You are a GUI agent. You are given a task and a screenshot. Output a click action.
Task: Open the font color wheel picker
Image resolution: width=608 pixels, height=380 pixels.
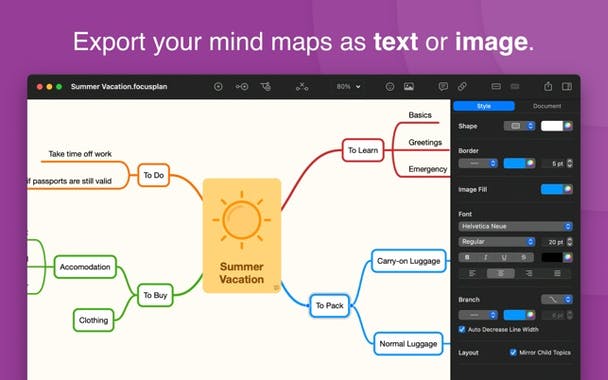(x=568, y=257)
